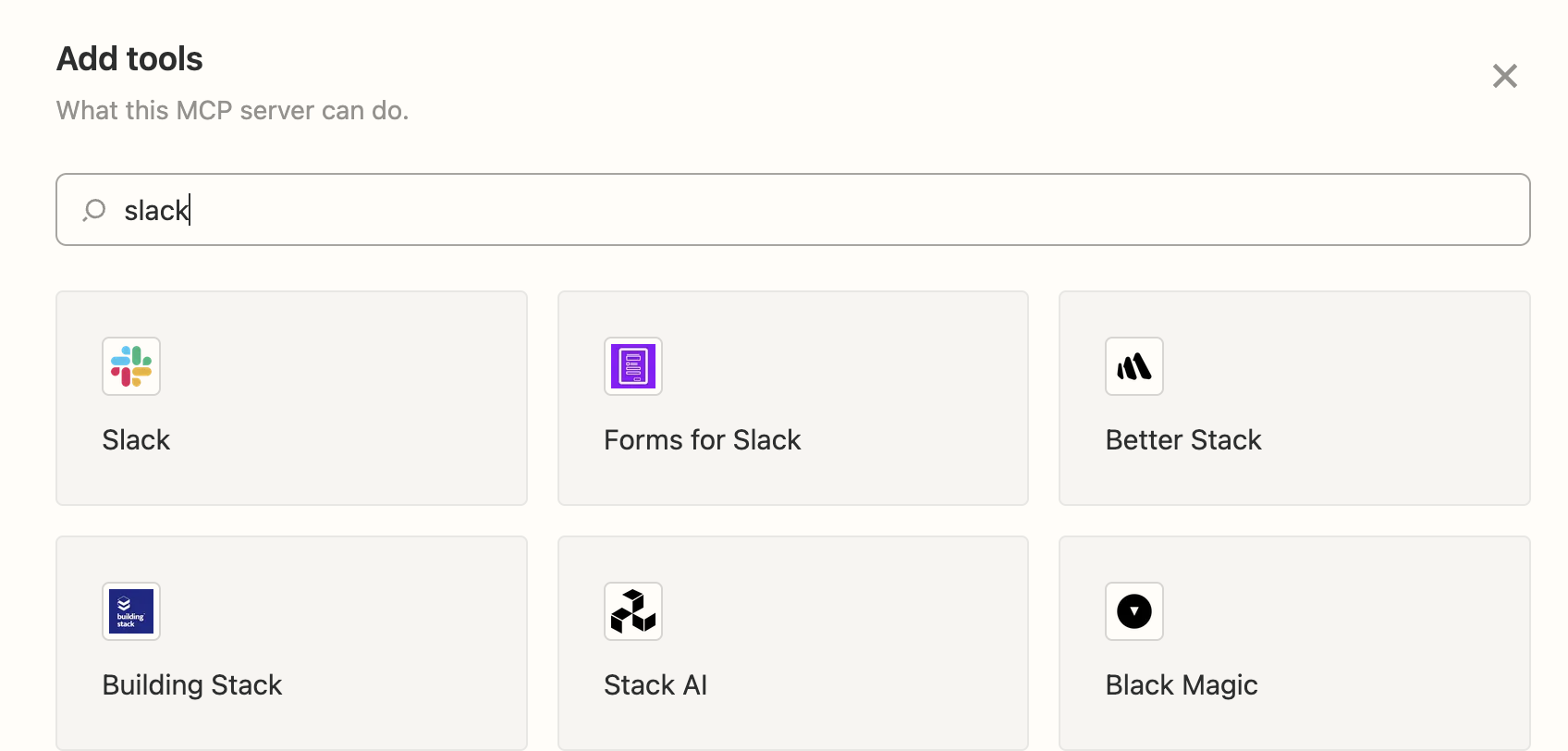Close the Add tools dialog
This screenshot has width=1568, height=751.
tap(1505, 76)
